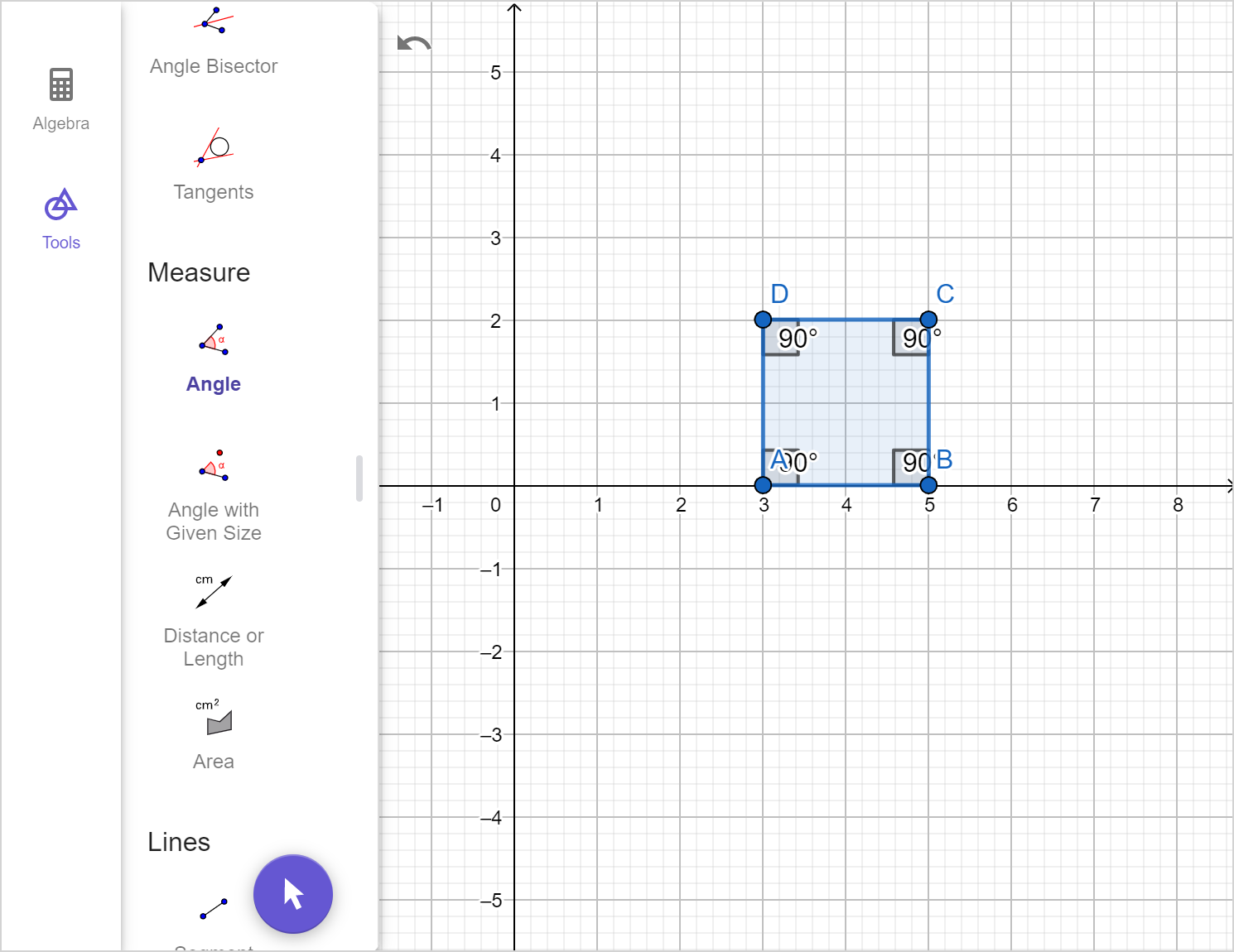
Task: Click the 90° angle label at D
Action: (x=798, y=339)
